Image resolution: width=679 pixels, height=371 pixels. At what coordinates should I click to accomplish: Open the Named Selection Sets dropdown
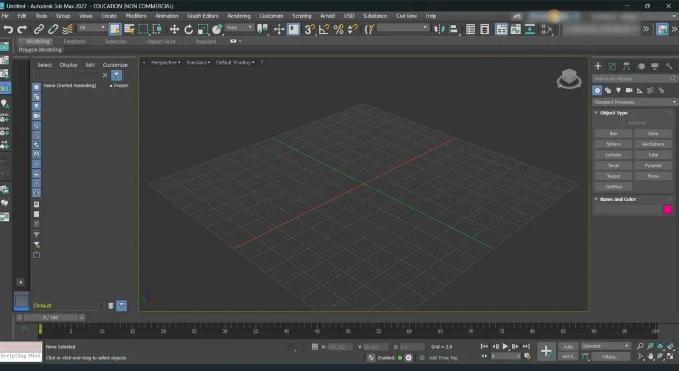pos(403,28)
